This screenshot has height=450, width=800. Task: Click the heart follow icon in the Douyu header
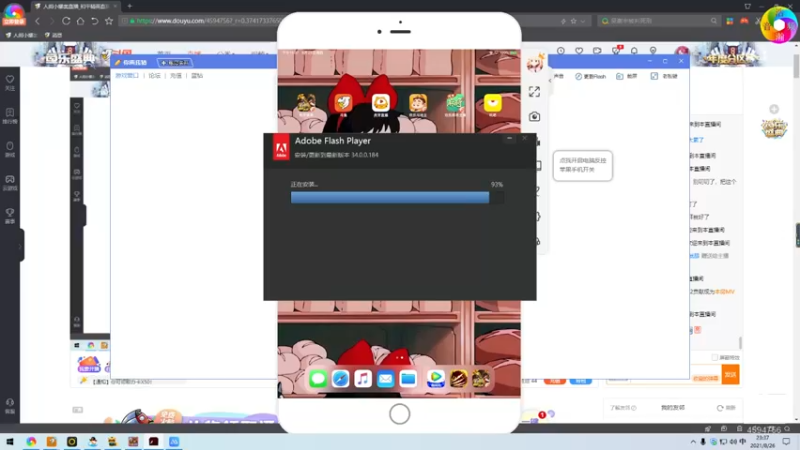[579, 51]
